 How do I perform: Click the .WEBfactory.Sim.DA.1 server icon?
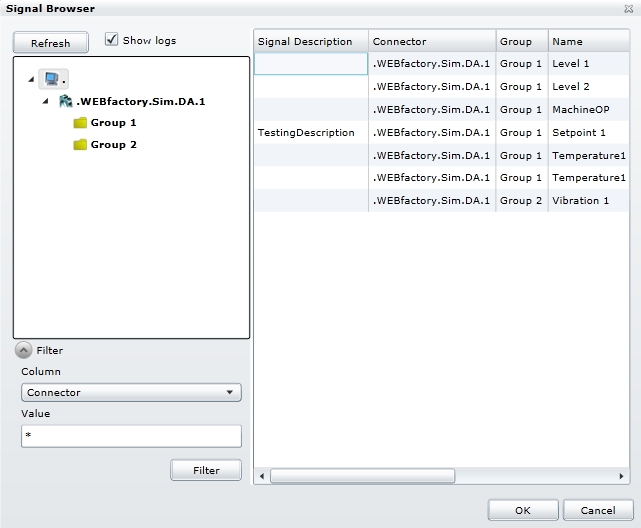(x=66, y=101)
